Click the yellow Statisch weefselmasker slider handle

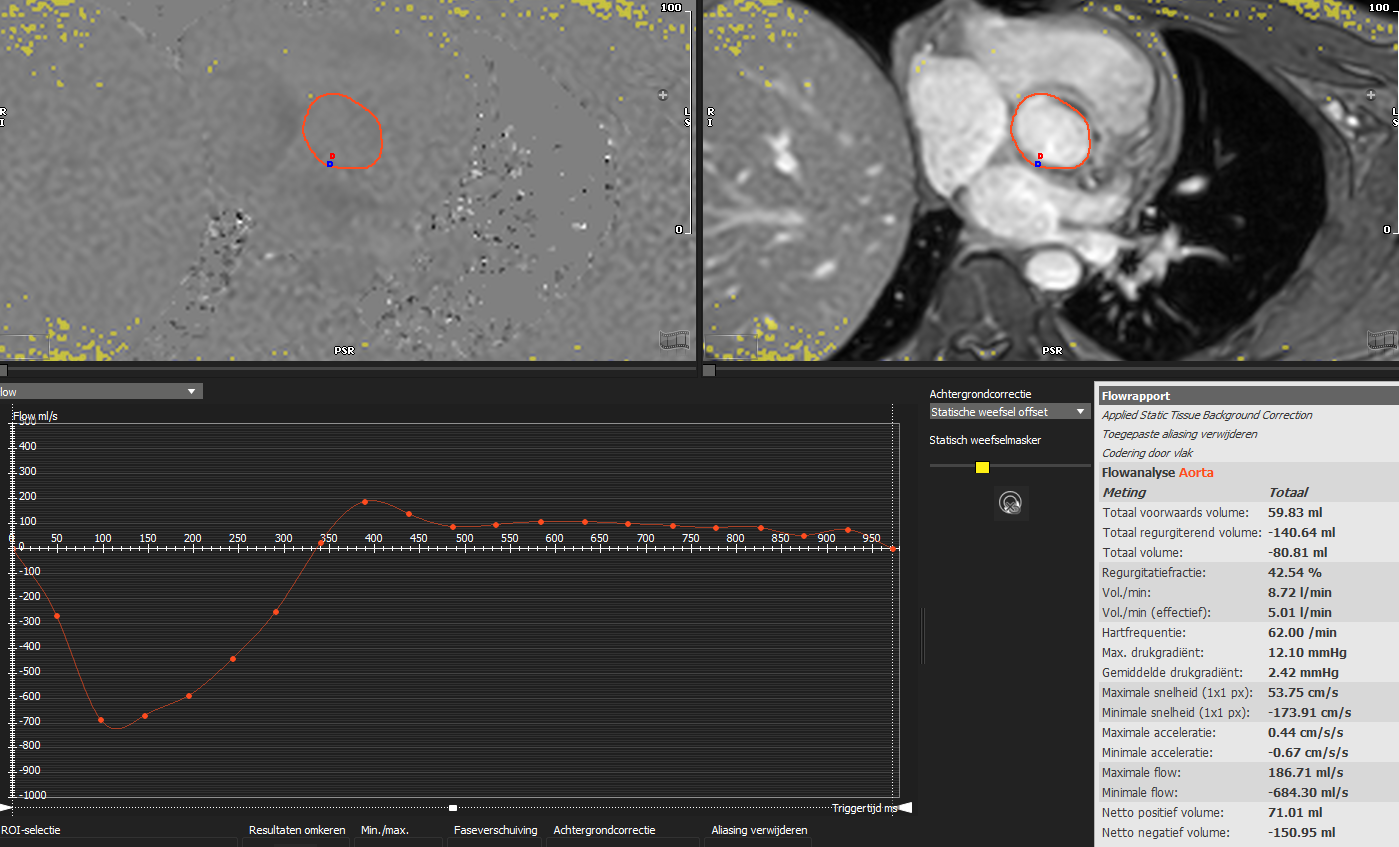click(982, 467)
